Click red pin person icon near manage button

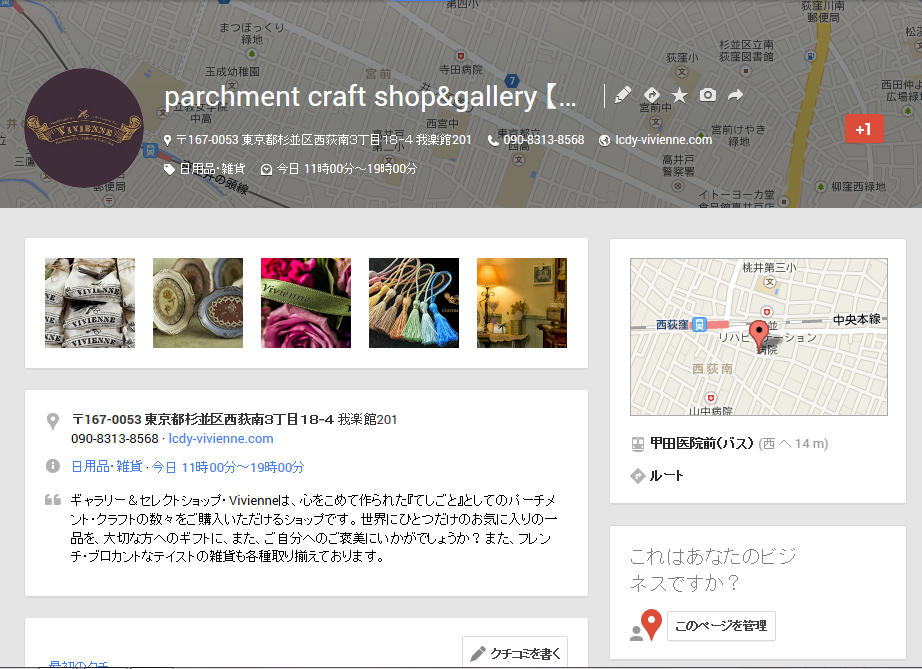pos(646,625)
